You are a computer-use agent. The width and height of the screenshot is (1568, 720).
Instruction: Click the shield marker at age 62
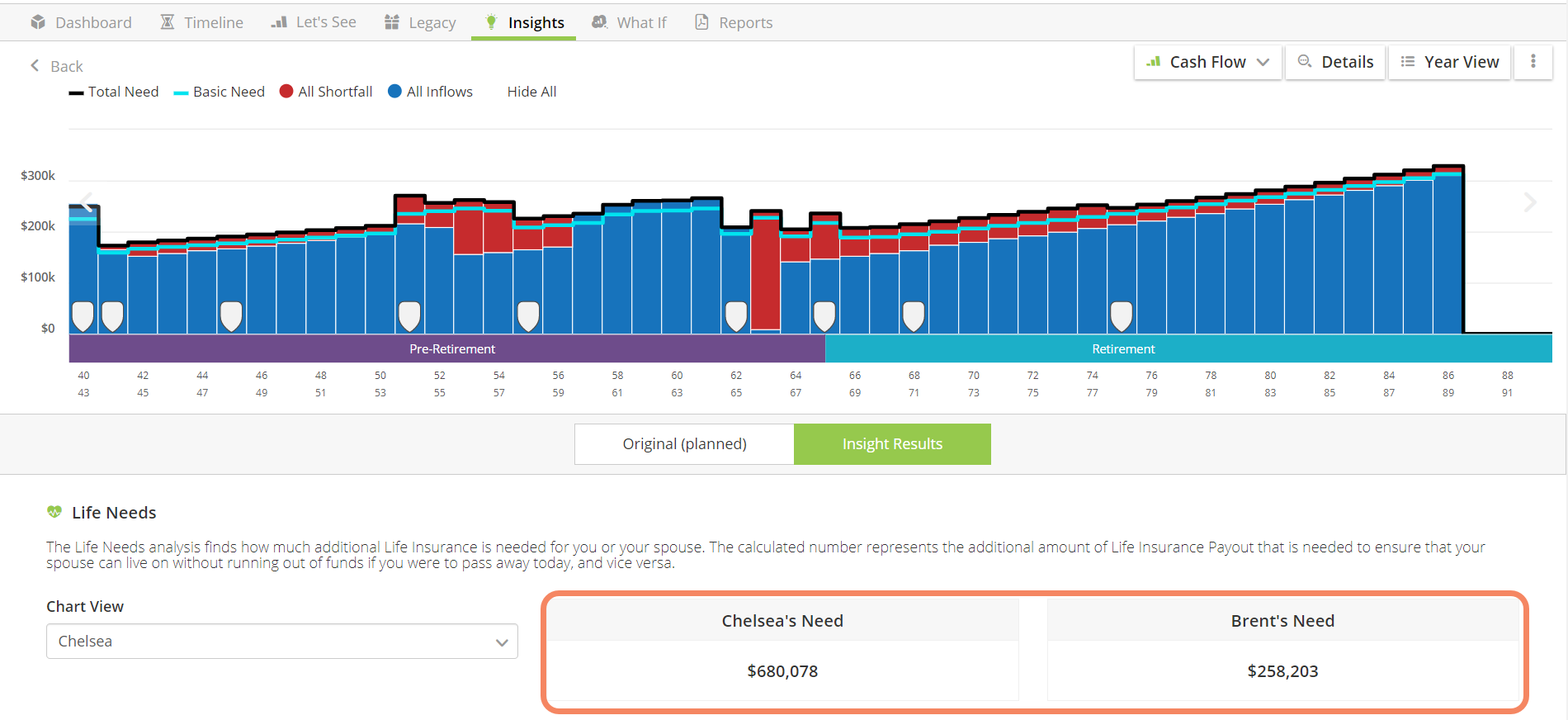pyautogui.click(x=736, y=316)
